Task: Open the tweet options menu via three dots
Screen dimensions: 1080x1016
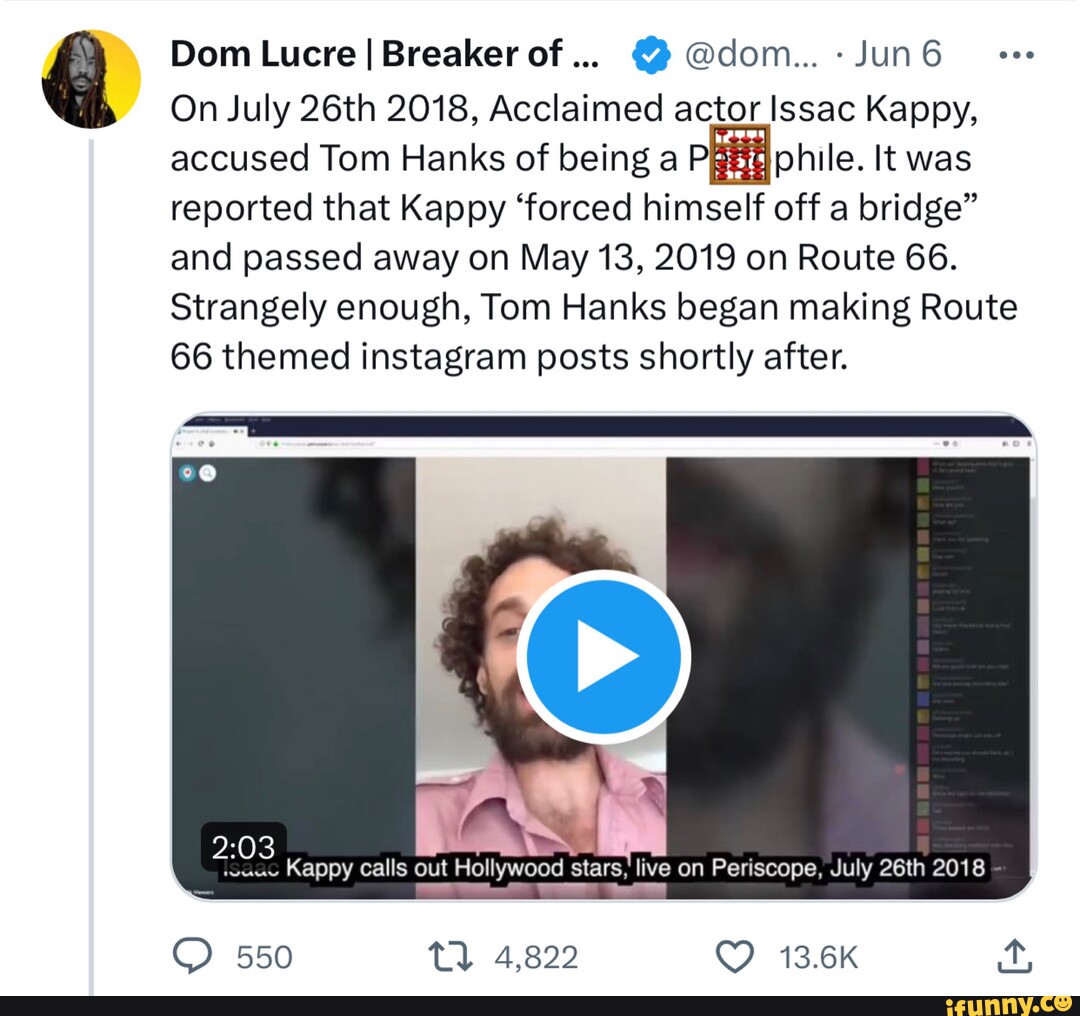Action: coord(1016,54)
